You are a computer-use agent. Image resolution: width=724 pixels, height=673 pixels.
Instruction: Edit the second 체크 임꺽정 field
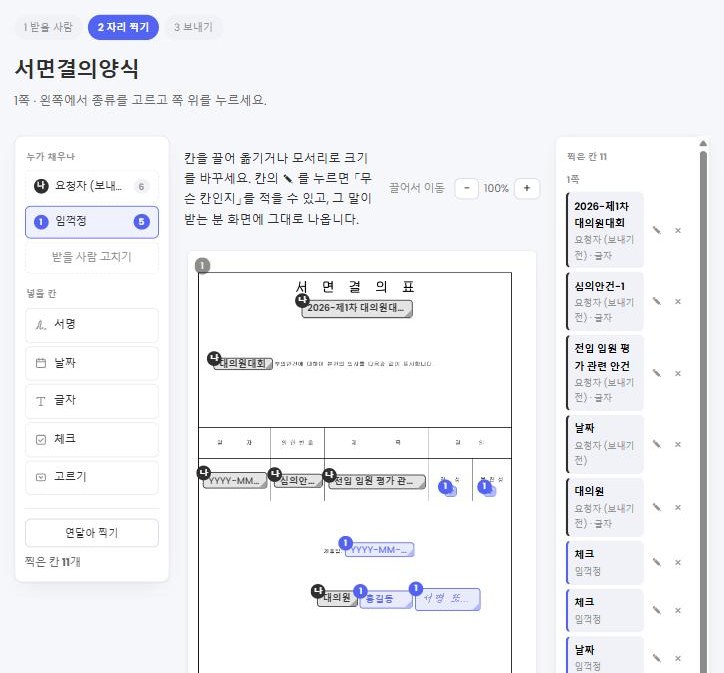pos(657,610)
